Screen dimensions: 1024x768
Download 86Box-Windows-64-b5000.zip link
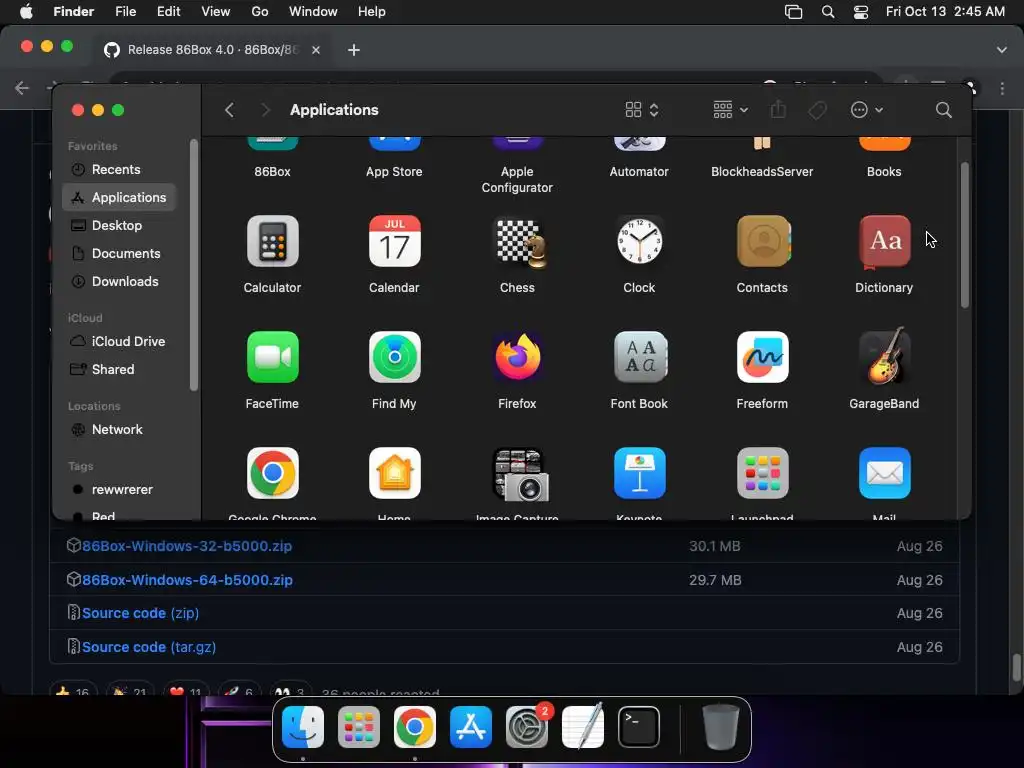[187, 580]
